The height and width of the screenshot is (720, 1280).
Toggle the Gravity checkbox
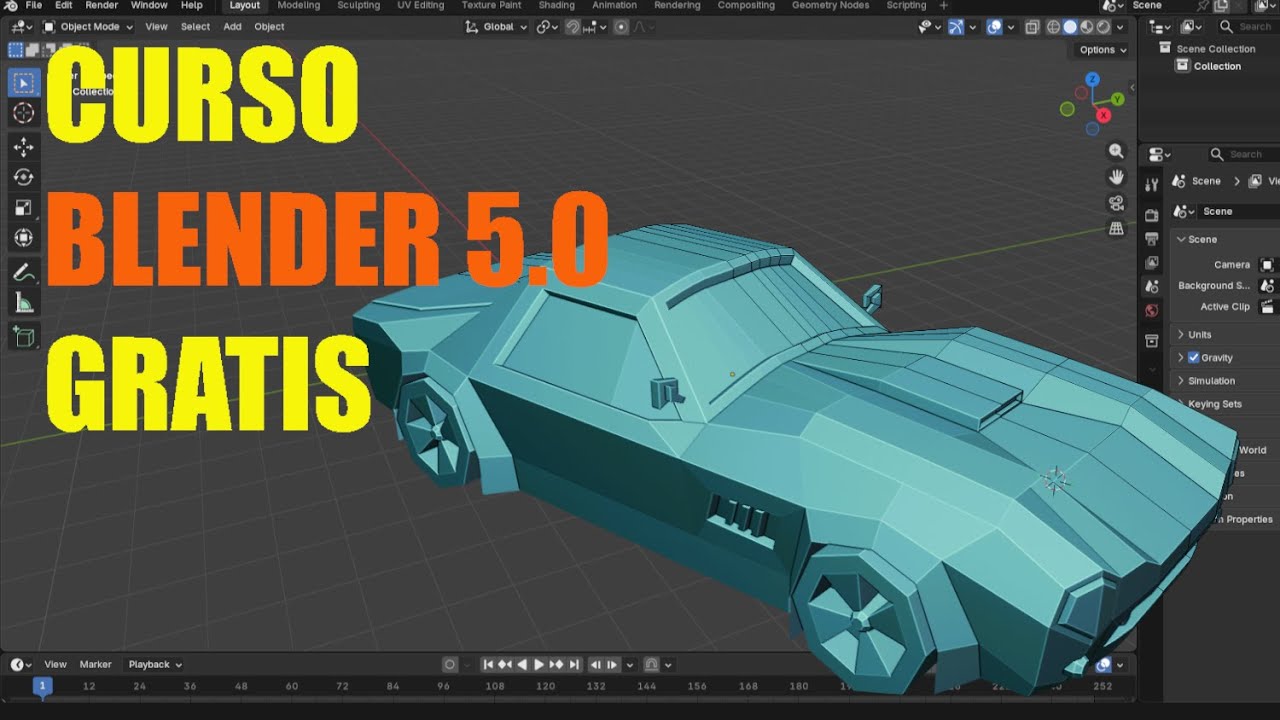click(1193, 358)
